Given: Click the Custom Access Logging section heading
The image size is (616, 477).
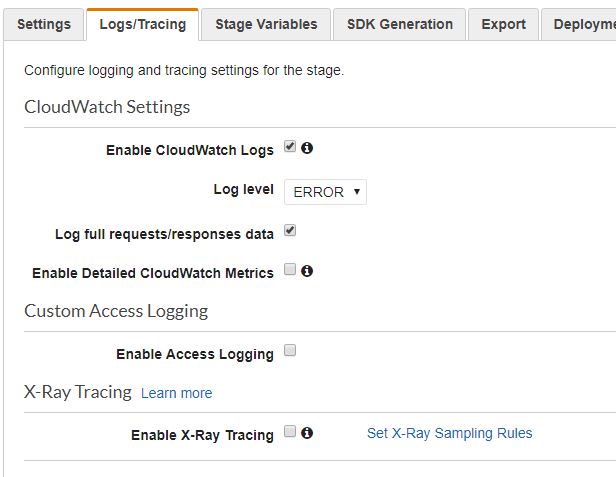Looking at the screenshot, I should pos(116,311).
